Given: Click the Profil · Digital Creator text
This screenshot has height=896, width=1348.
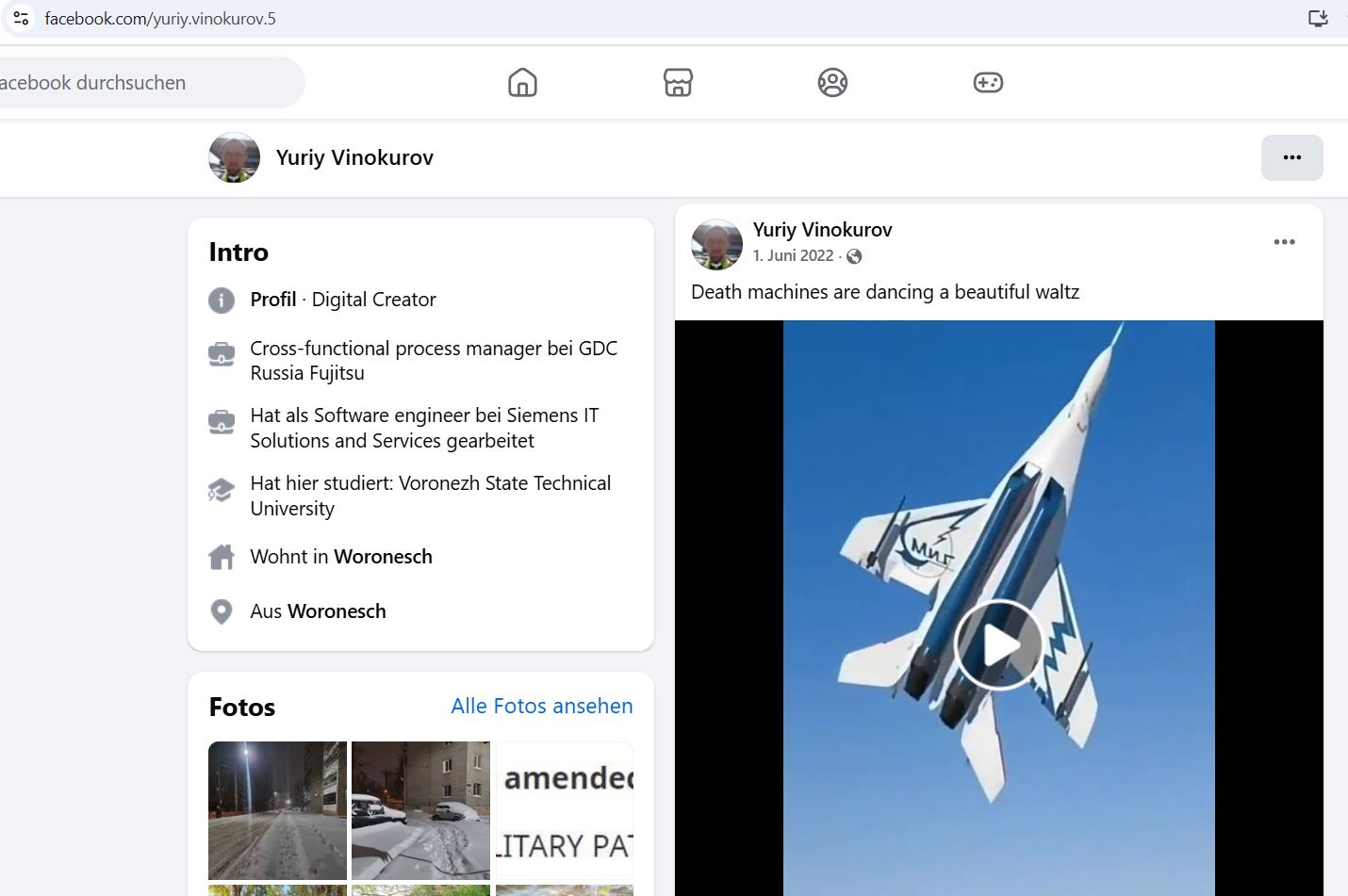Looking at the screenshot, I should pos(343,300).
